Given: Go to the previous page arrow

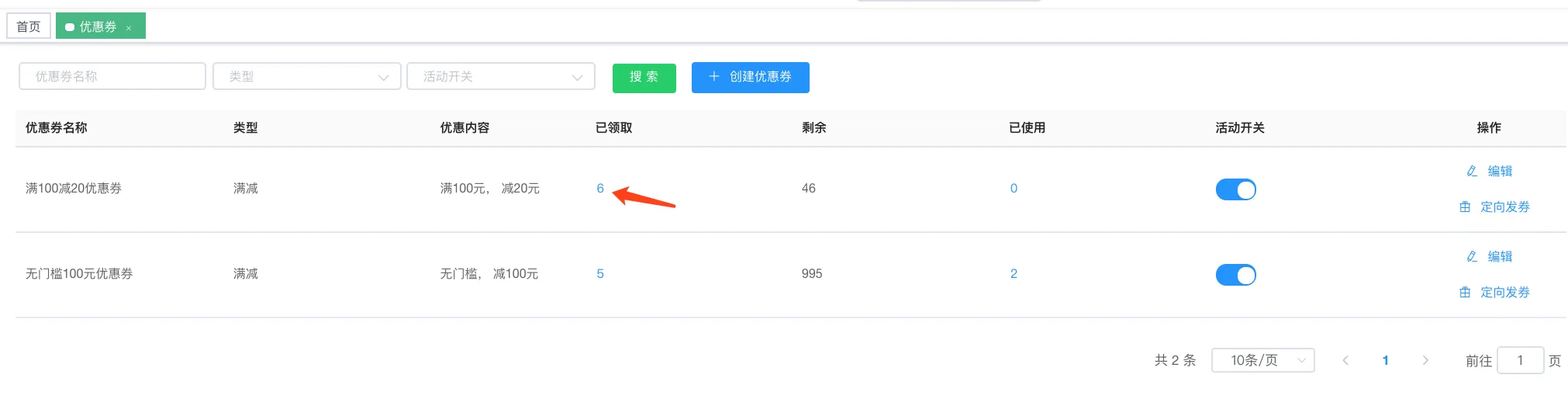Looking at the screenshot, I should tap(1345, 360).
